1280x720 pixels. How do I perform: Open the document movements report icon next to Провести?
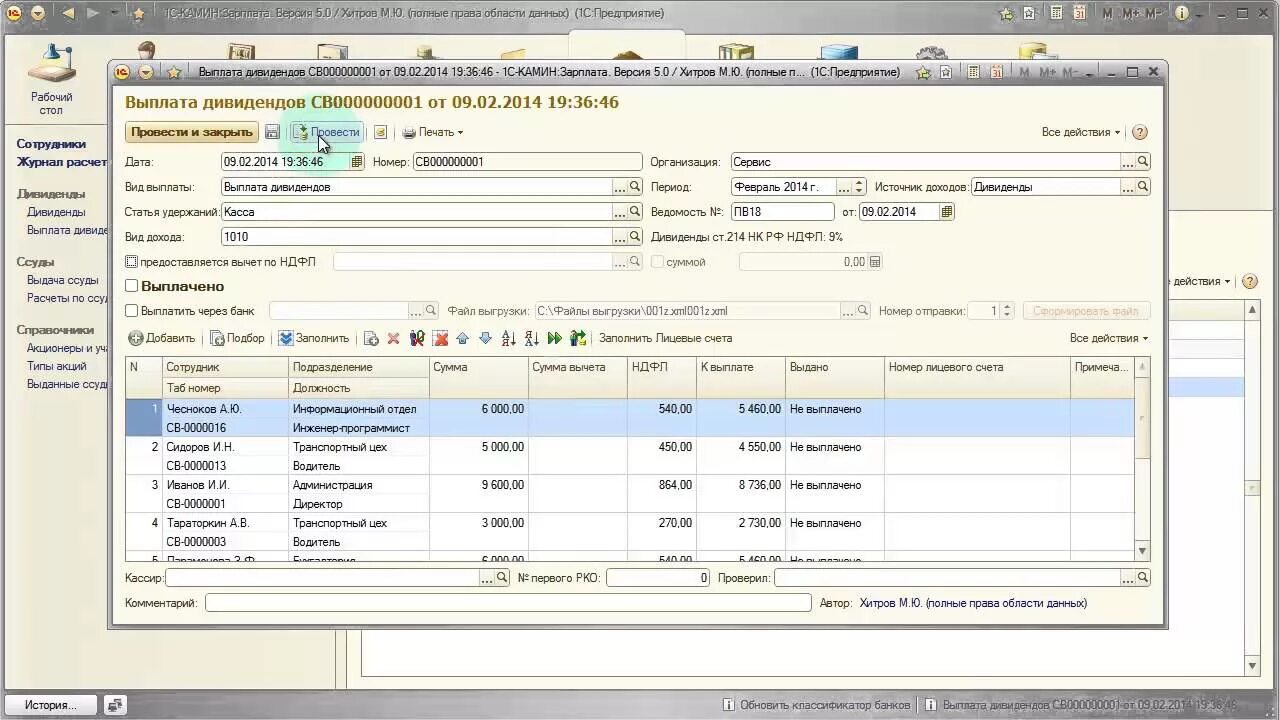[x=380, y=132]
